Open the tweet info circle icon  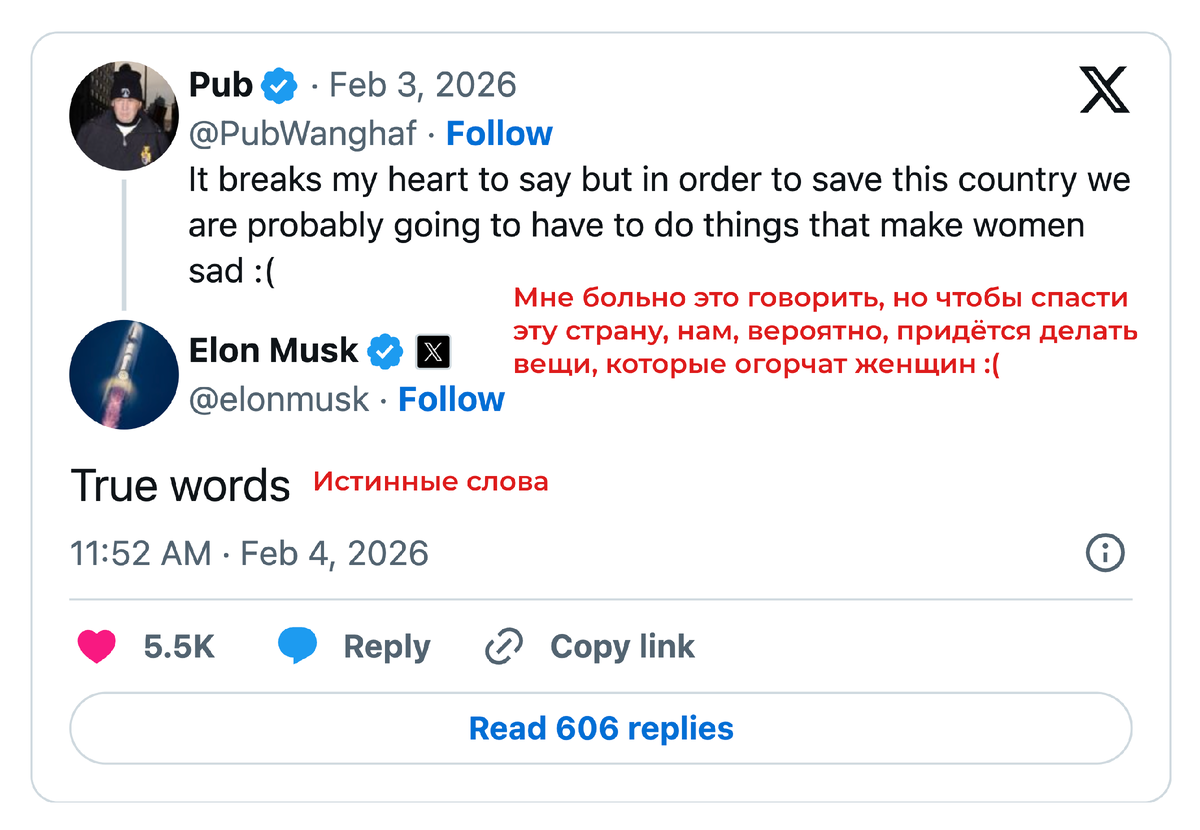pyautogui.click(x=1105, y=553)
